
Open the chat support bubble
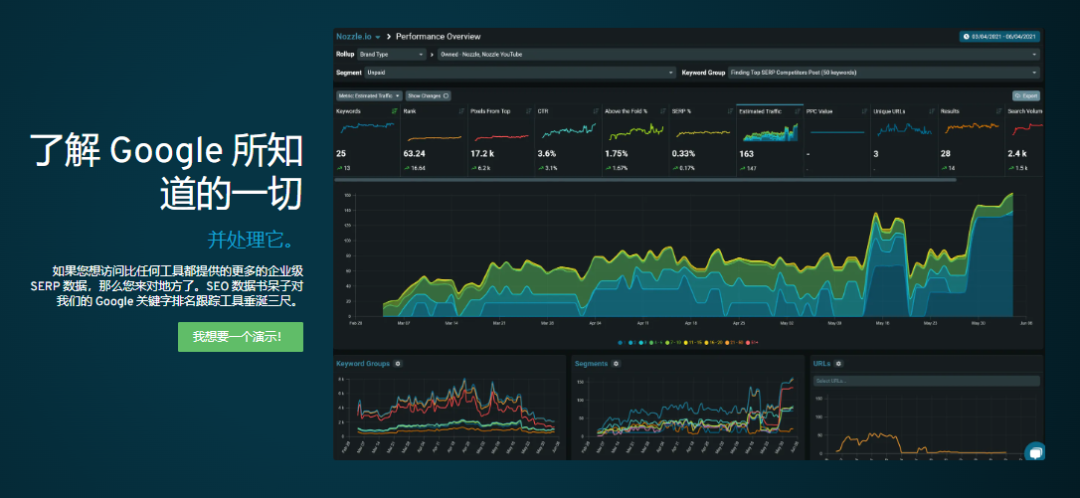[1035, 452]
